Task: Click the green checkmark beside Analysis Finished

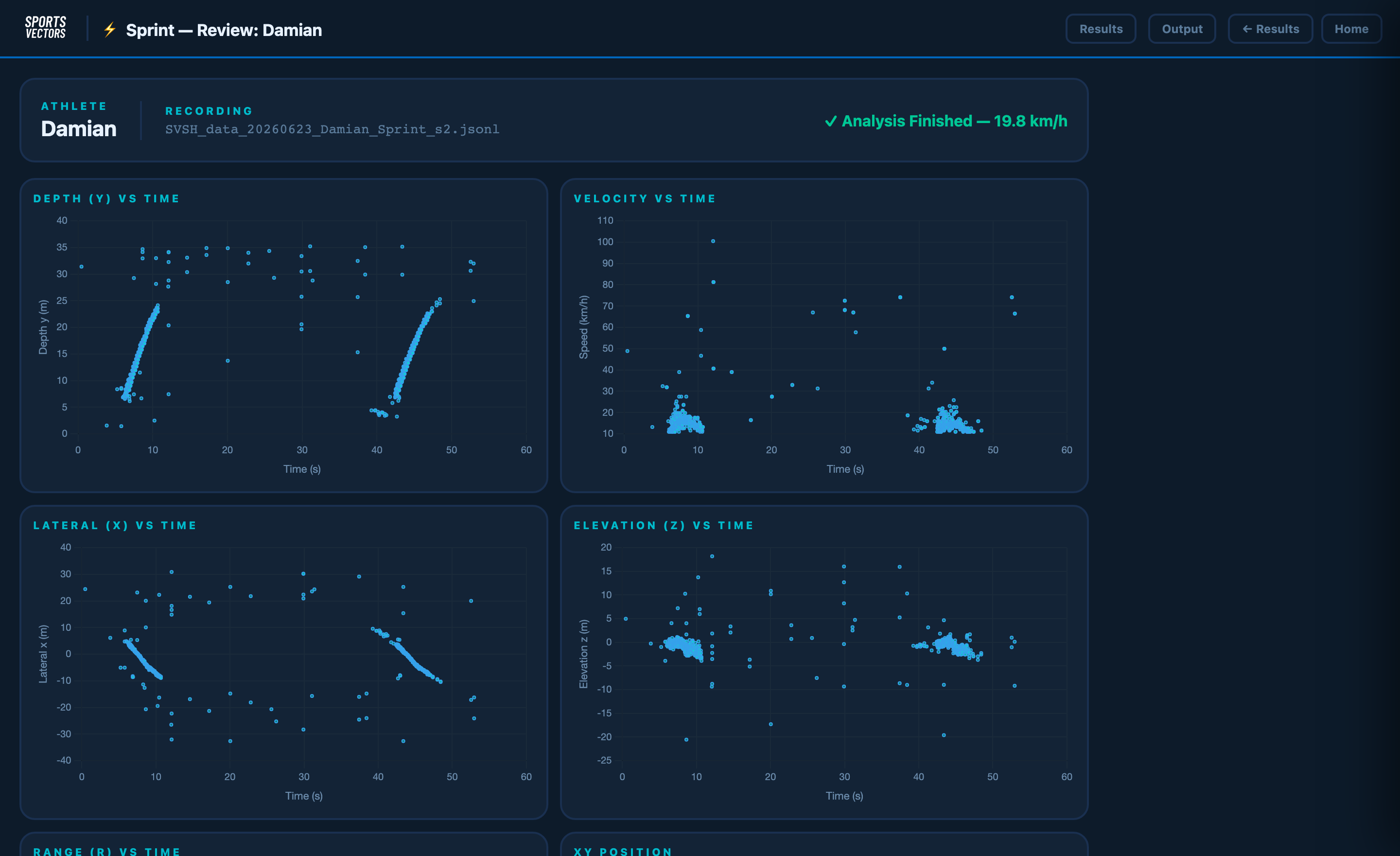Action: (831, 121)
